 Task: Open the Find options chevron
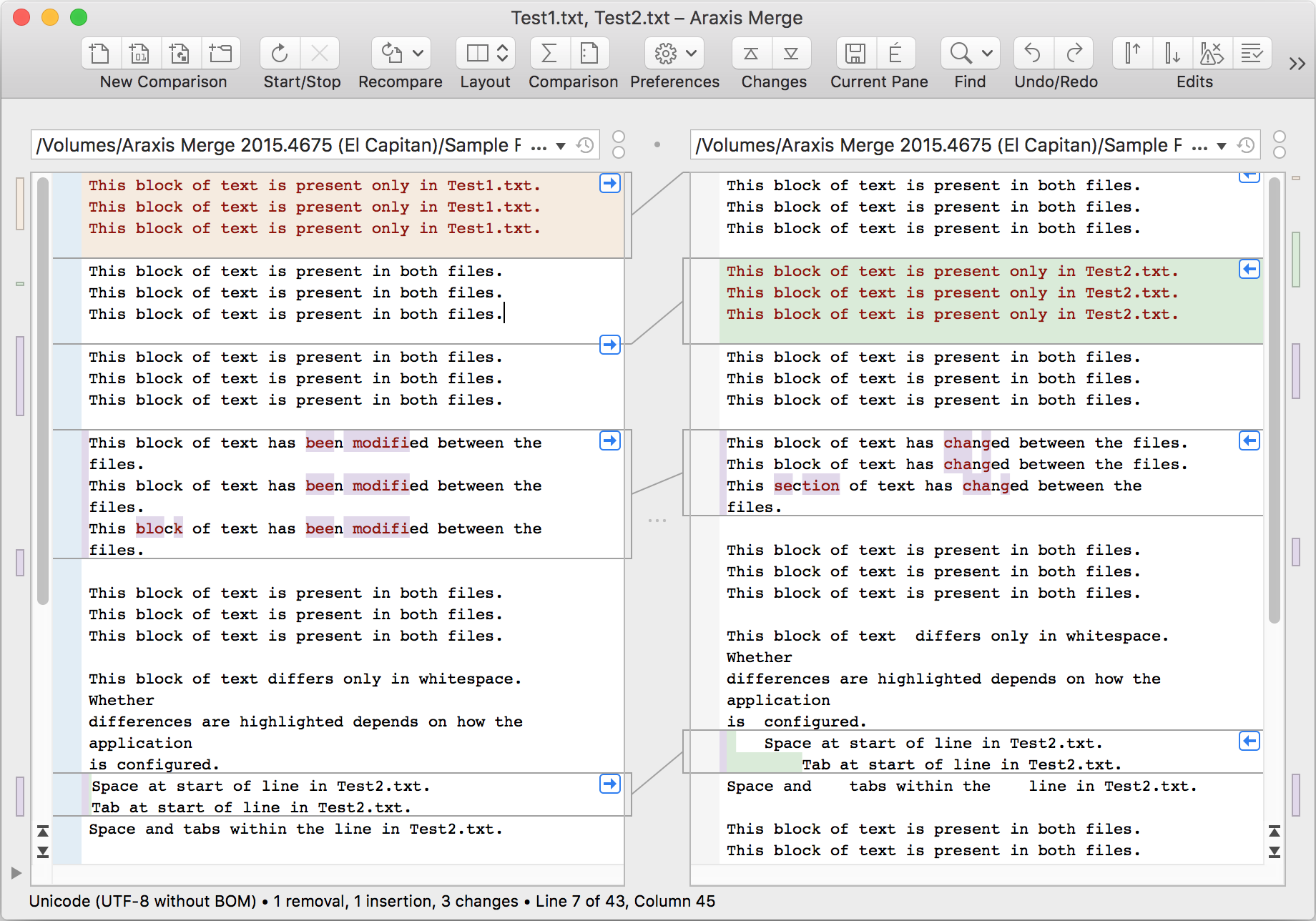(x=988, y=53)
